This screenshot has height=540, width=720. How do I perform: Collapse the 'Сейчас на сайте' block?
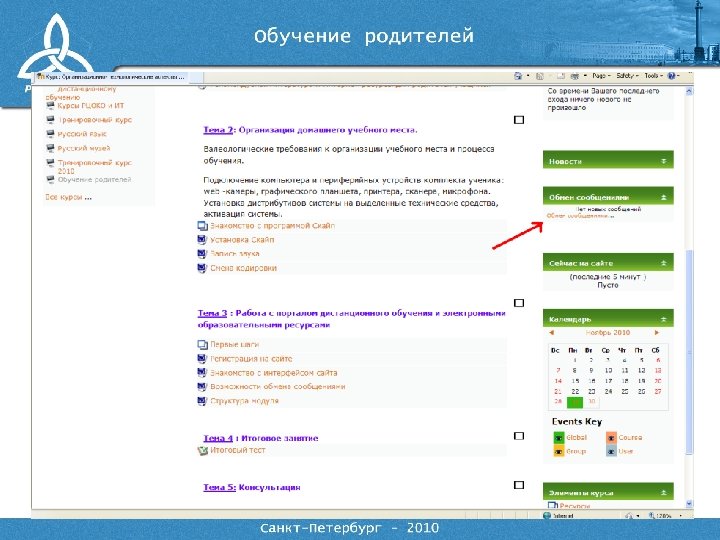(x=664, y=263)
